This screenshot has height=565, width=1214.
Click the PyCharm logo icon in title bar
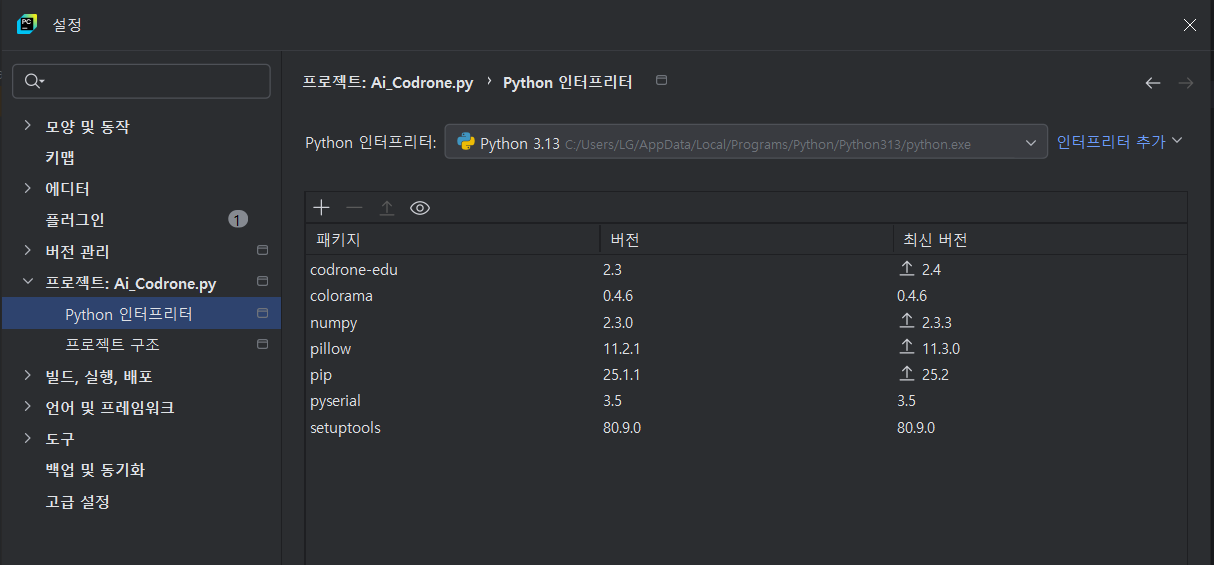(x=27, y=25)
